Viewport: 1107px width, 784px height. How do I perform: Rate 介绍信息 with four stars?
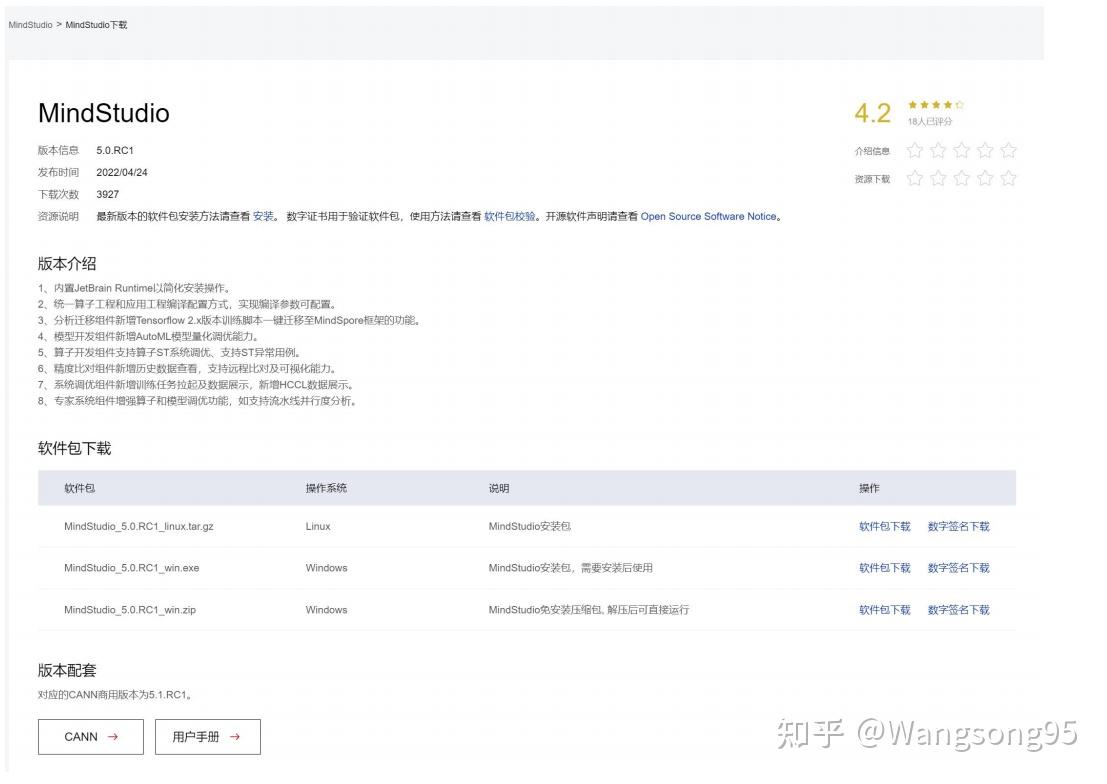[985, 150]
